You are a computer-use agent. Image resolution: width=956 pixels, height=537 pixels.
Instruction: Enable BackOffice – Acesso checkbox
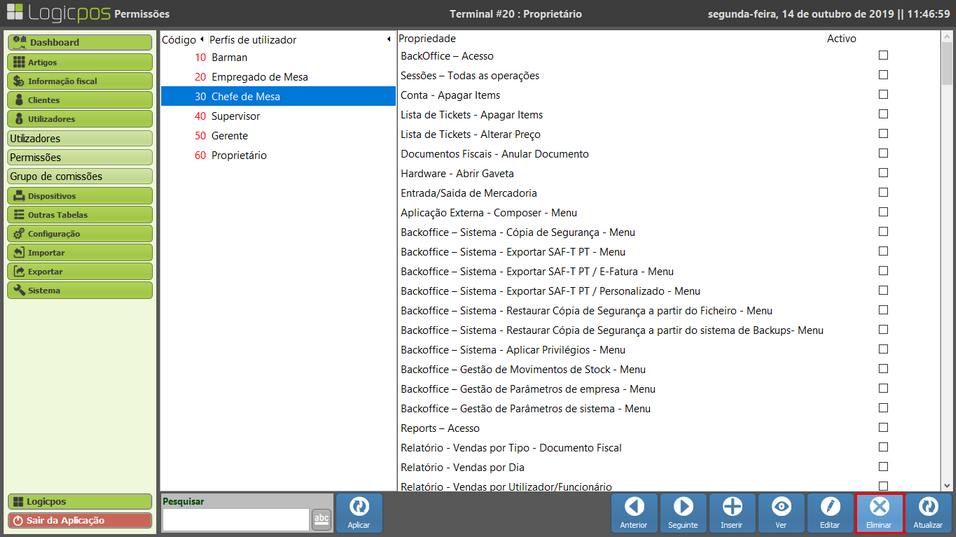coord(883,56)
